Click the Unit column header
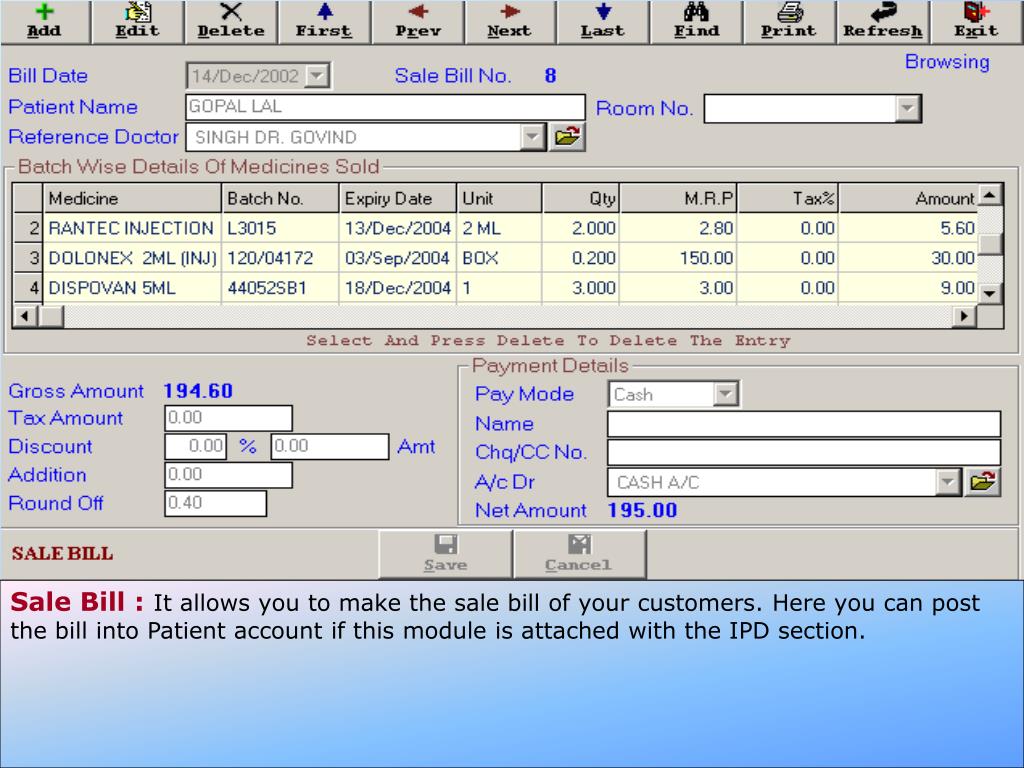 point(500,199)
